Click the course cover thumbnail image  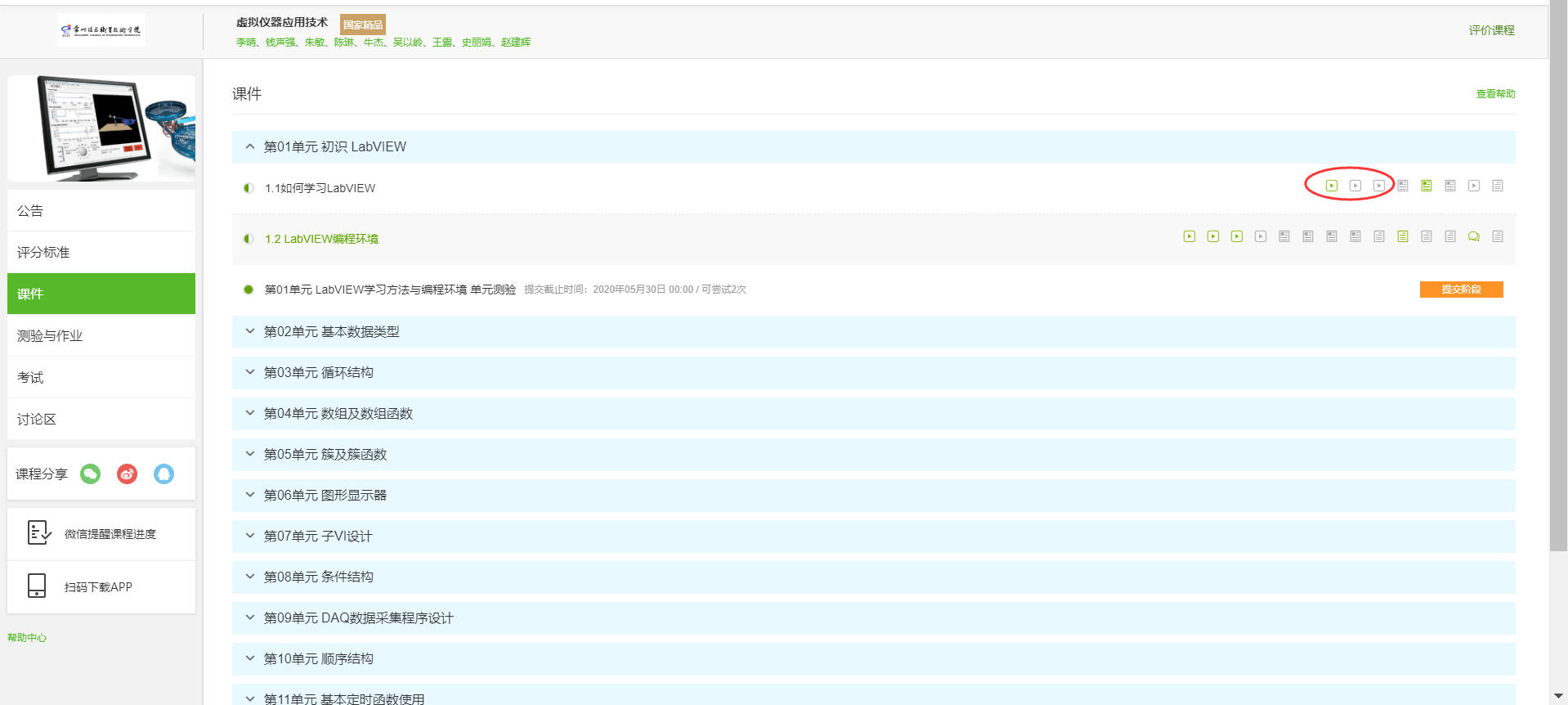coord(101,128)
